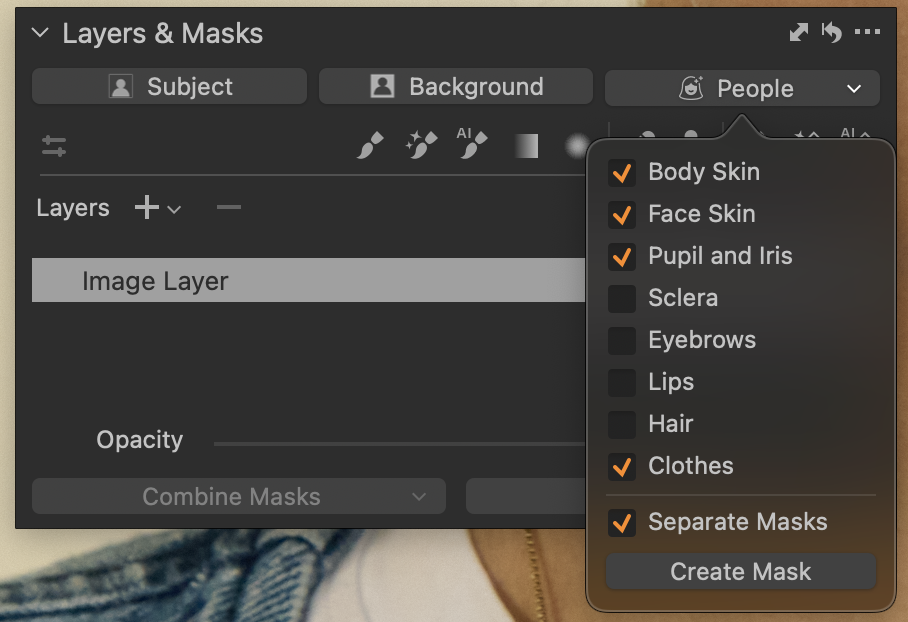This screenshot has width=908, height=622.
Task: Open the add layer type chevron
Action: pyautogui.click(x=174, y=210)
